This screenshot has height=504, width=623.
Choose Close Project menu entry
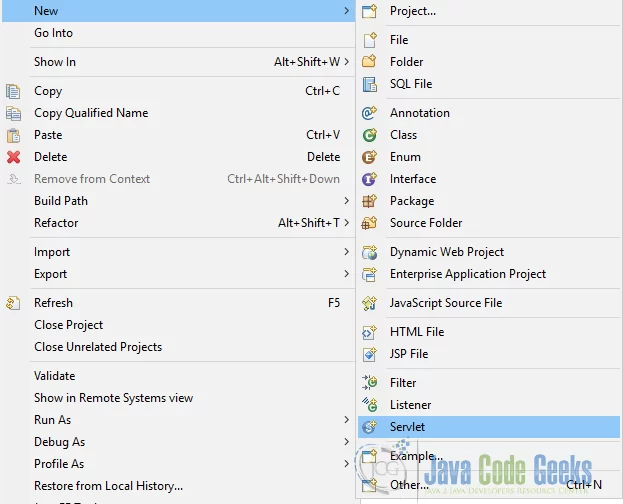point(178,325)
